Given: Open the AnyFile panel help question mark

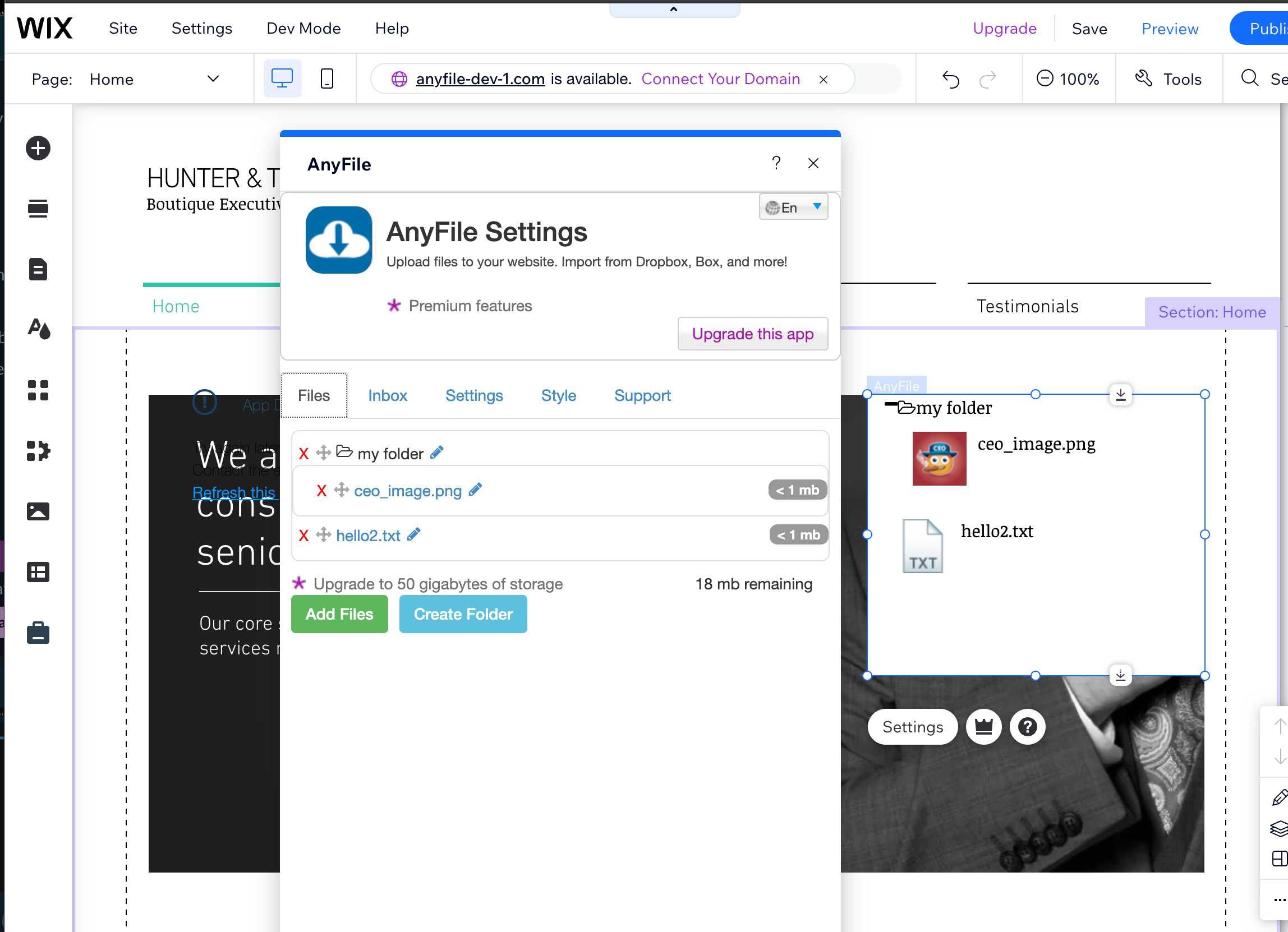Looking at the screenshot, I should click(x=776, y=163).
